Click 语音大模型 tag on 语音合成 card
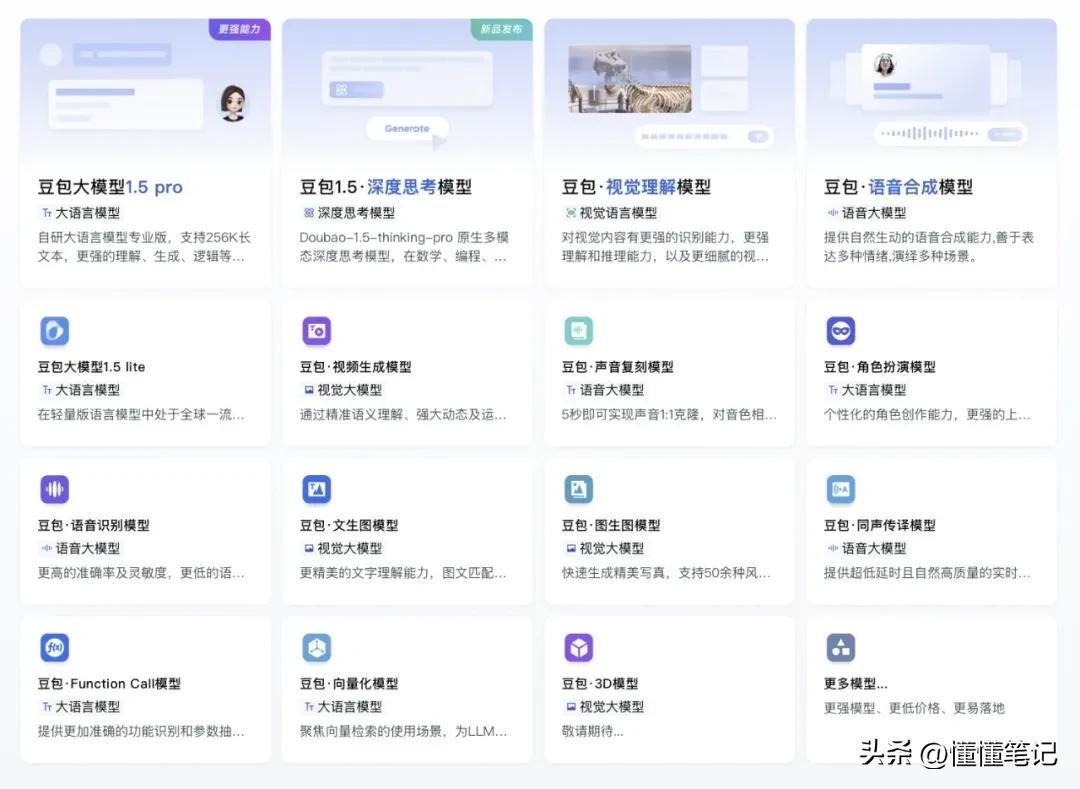 868,213
